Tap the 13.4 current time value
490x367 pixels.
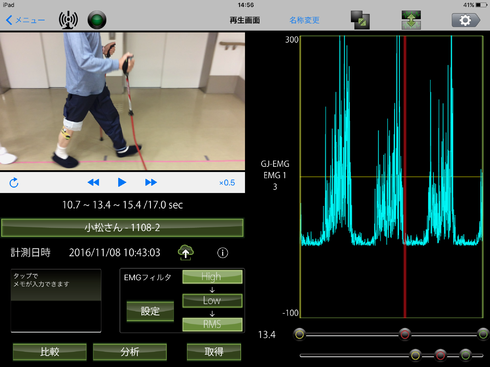pyautogui.click(x=267, y=334)
